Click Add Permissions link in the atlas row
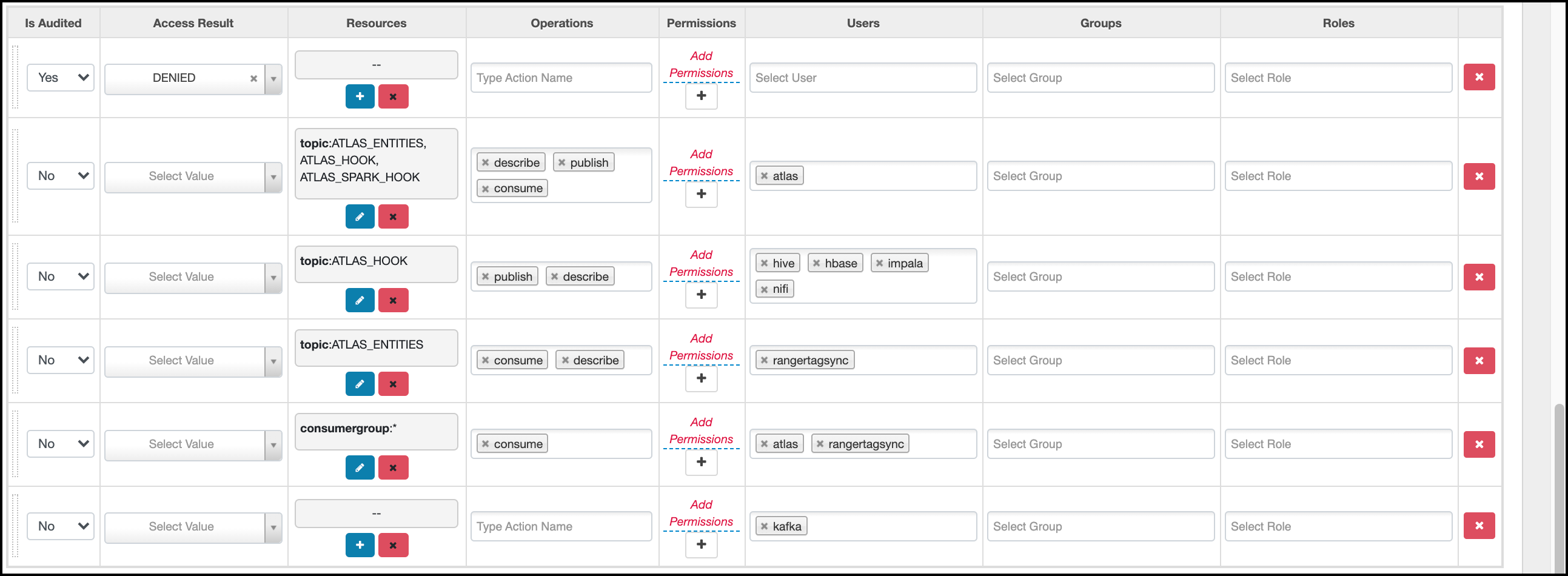This screenshot has height=576, width=1568. click(x=701, y=163)
